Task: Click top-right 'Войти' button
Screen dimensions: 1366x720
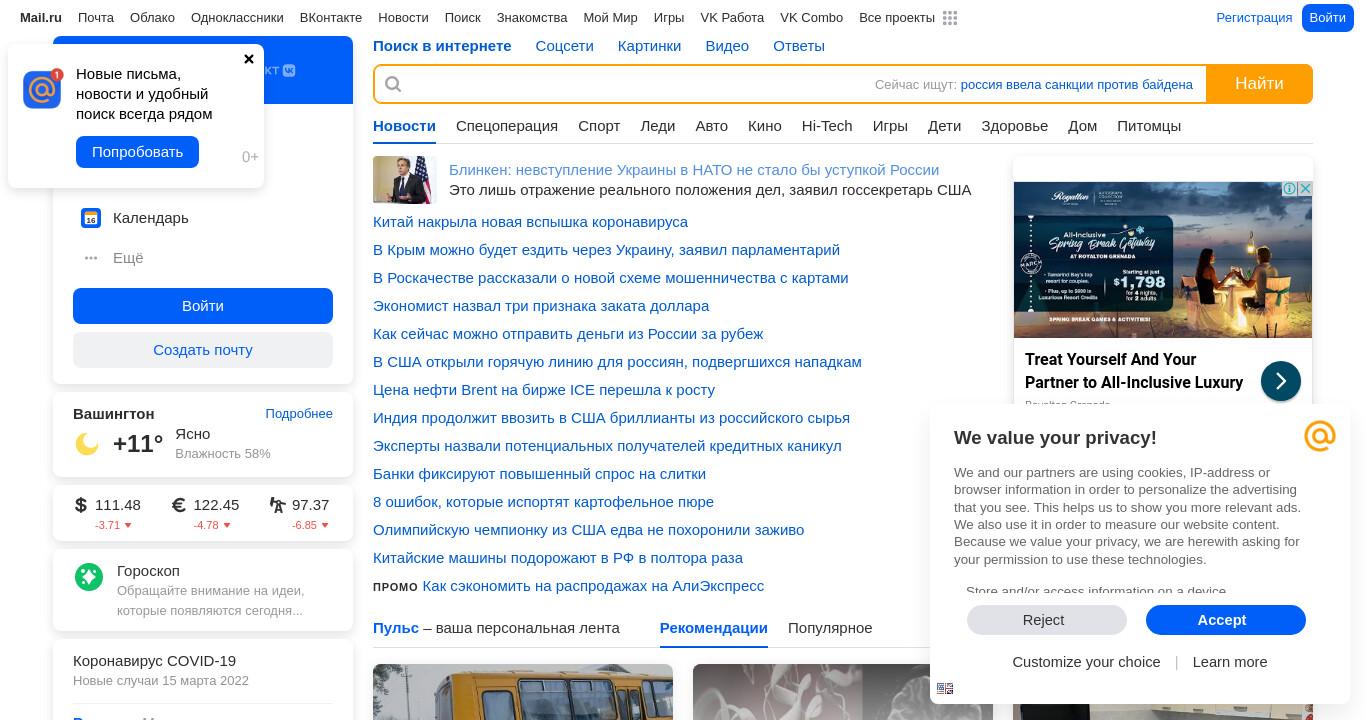Action: (1327, 18)
